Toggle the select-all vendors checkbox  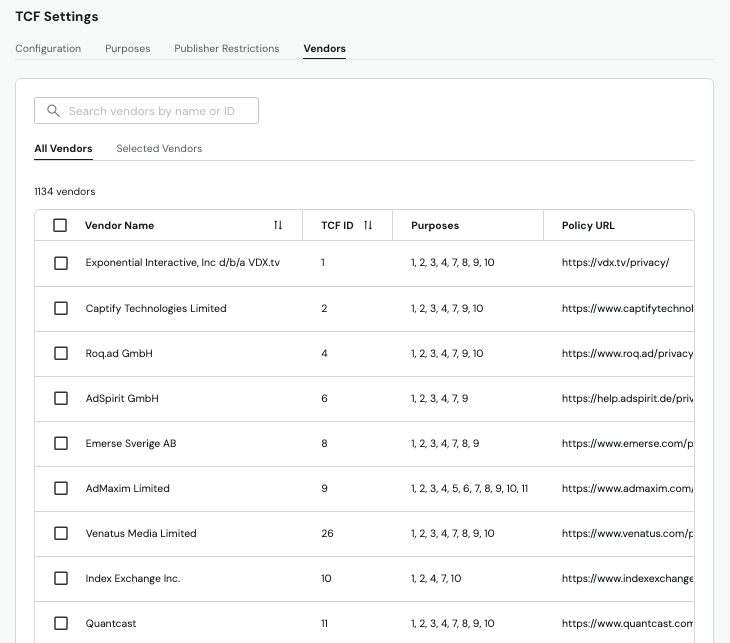[60, 225]
